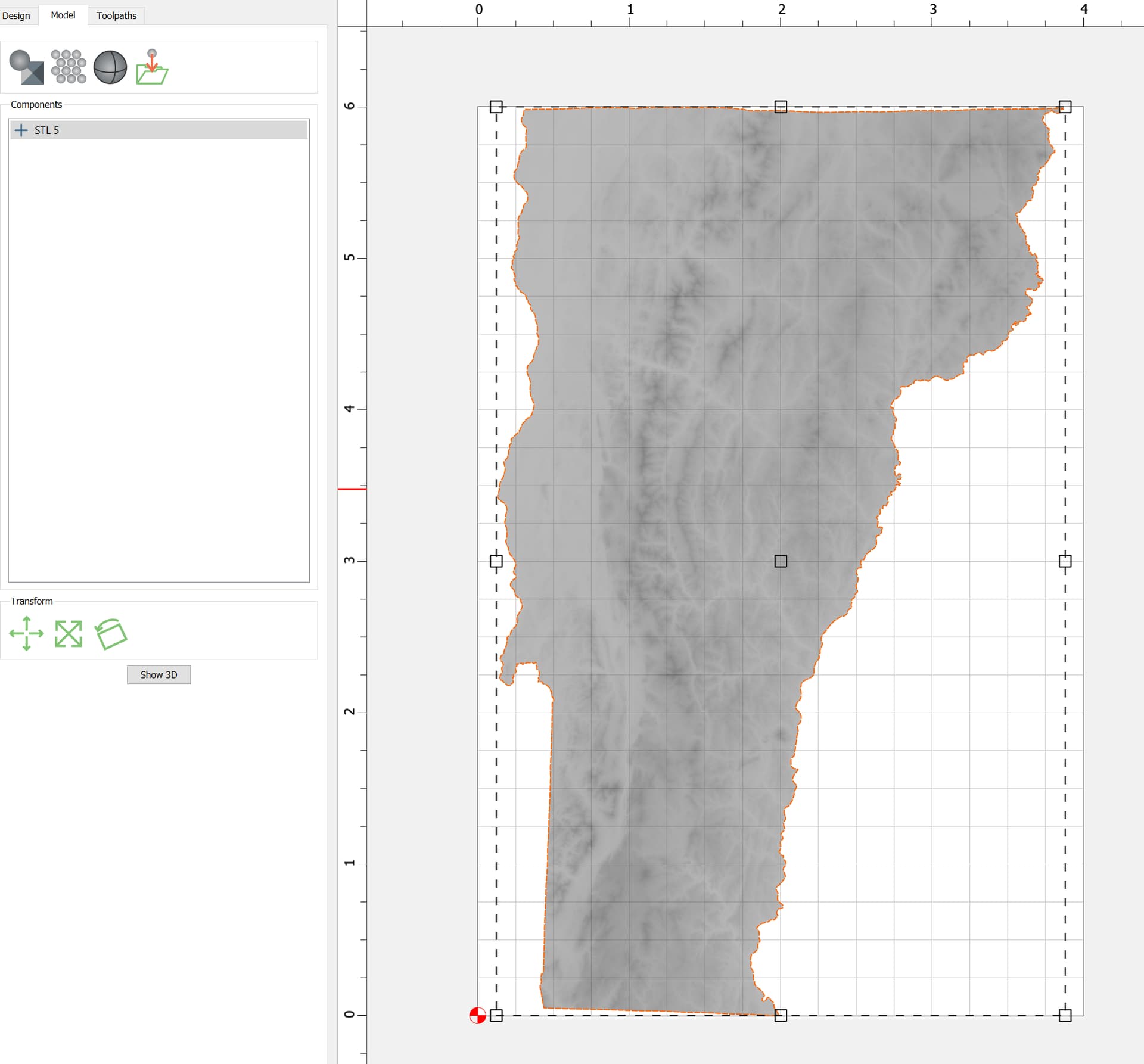Switch to the Design tab
This screenshot has width=1144, height=1064.
(16, 15)
